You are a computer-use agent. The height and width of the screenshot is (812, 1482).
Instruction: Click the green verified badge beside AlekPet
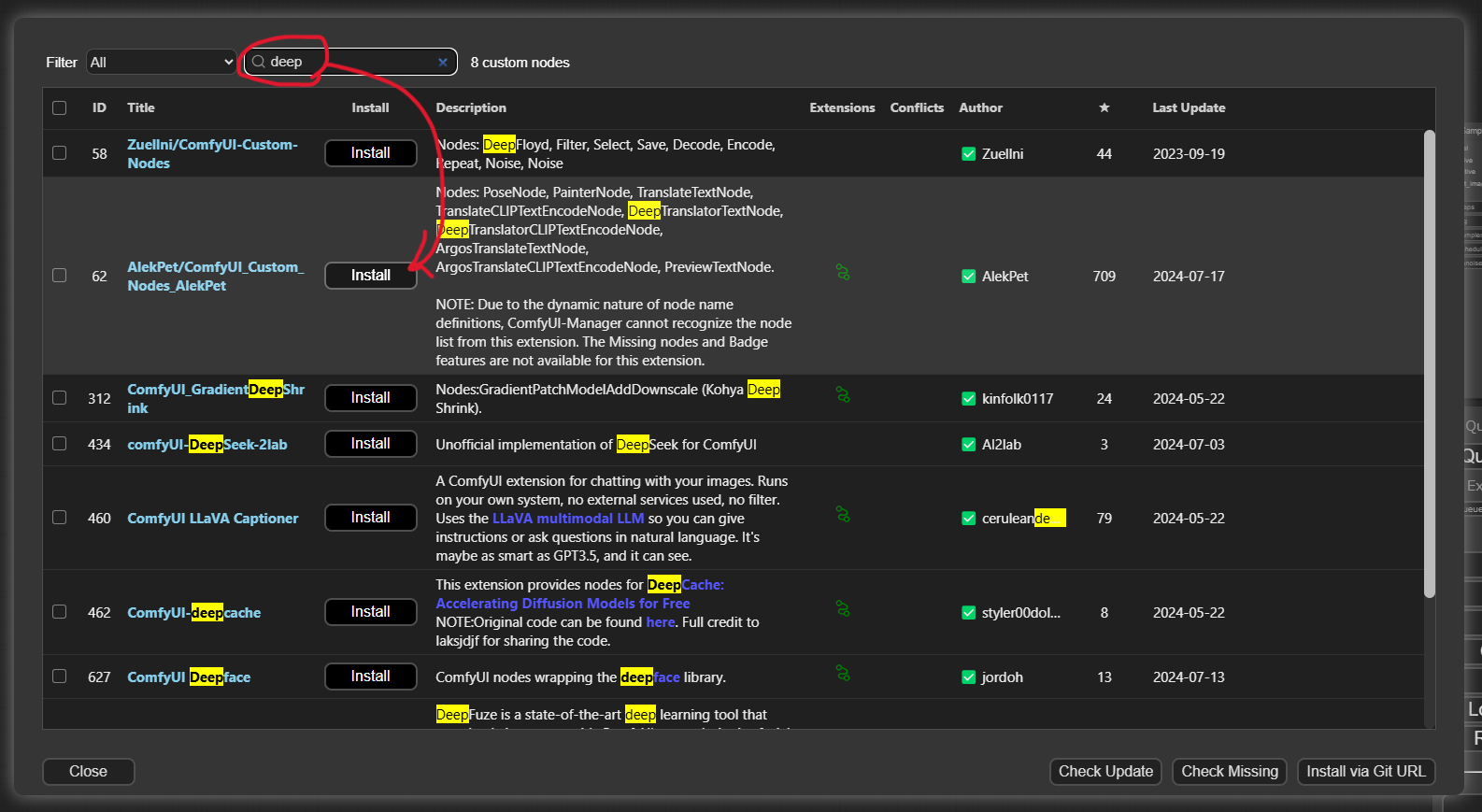pyautogui.click(x=969, y=277)
